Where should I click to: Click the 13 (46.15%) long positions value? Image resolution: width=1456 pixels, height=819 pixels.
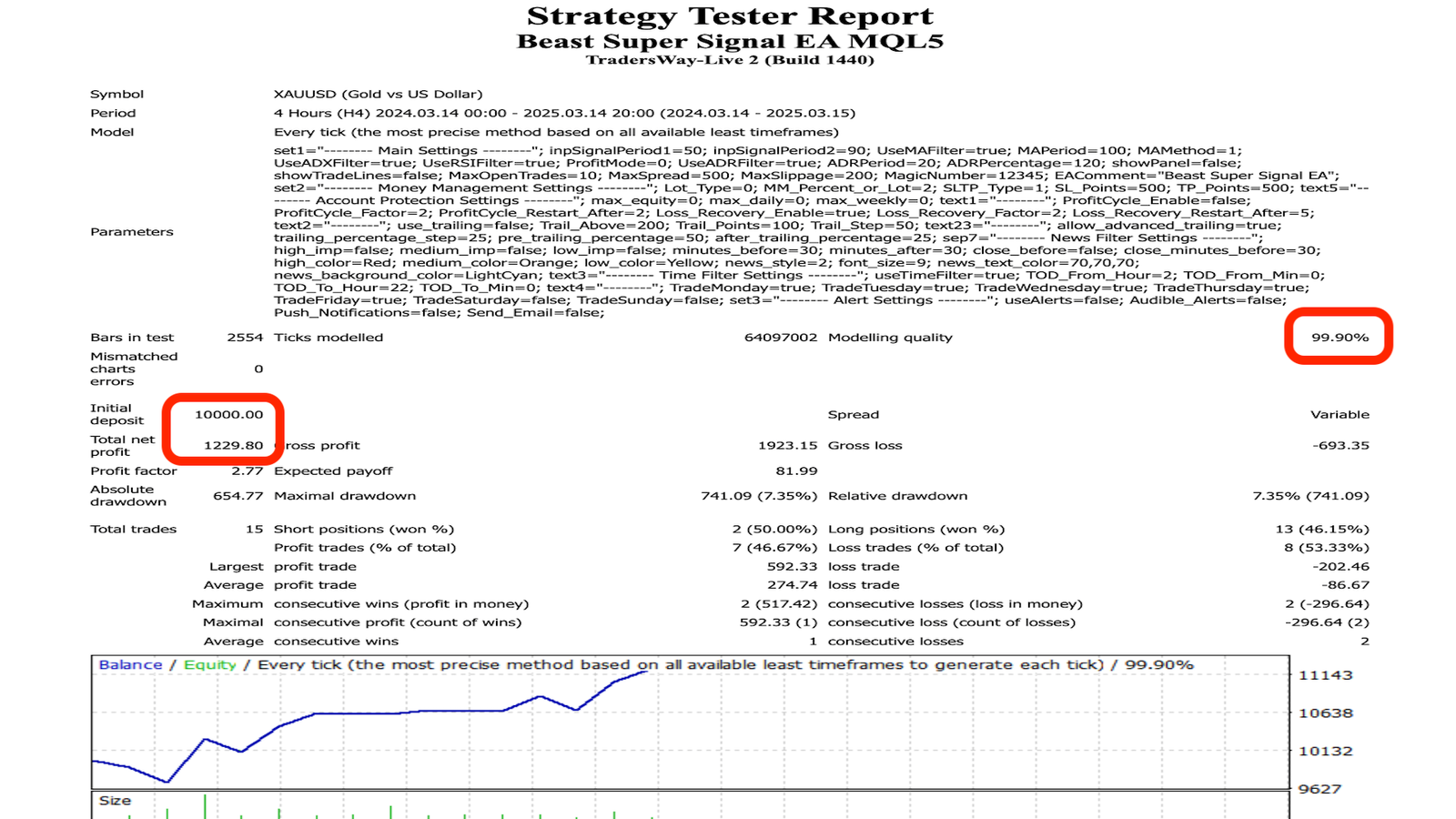[1322, 529]
